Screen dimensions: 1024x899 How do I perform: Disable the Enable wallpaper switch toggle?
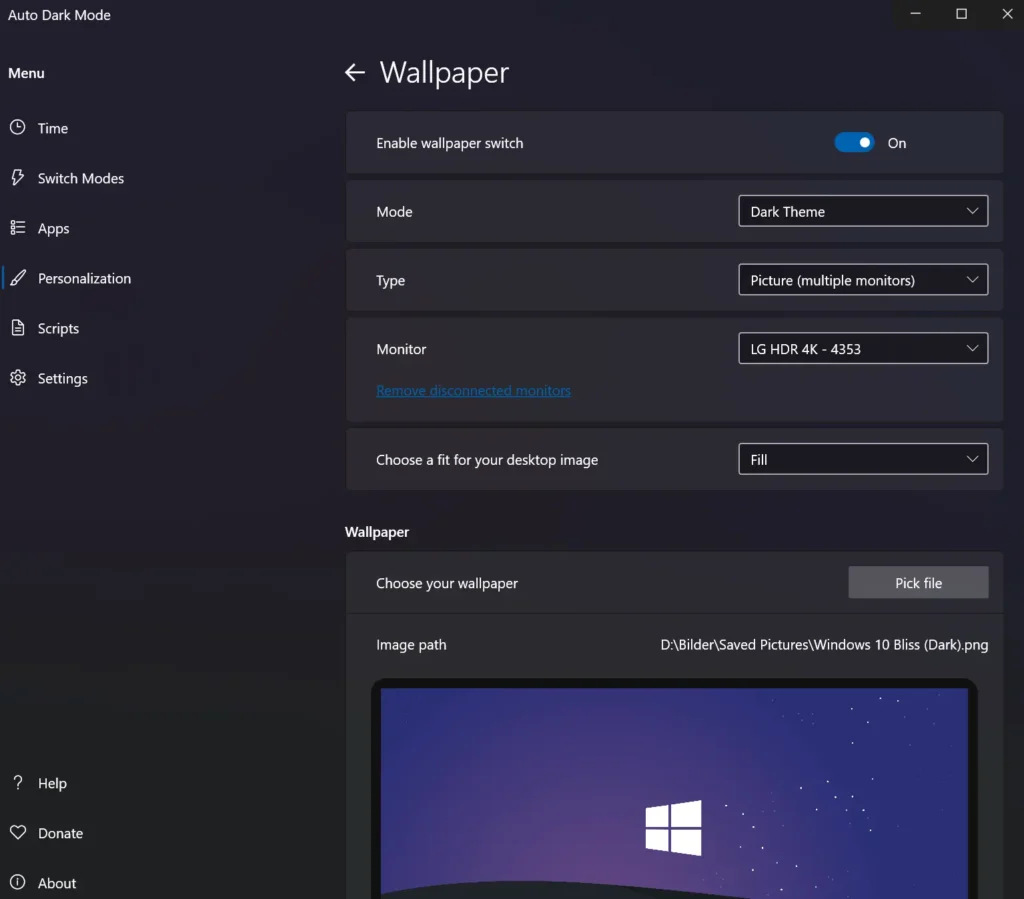pyautogui.click(x=854, y=143)
